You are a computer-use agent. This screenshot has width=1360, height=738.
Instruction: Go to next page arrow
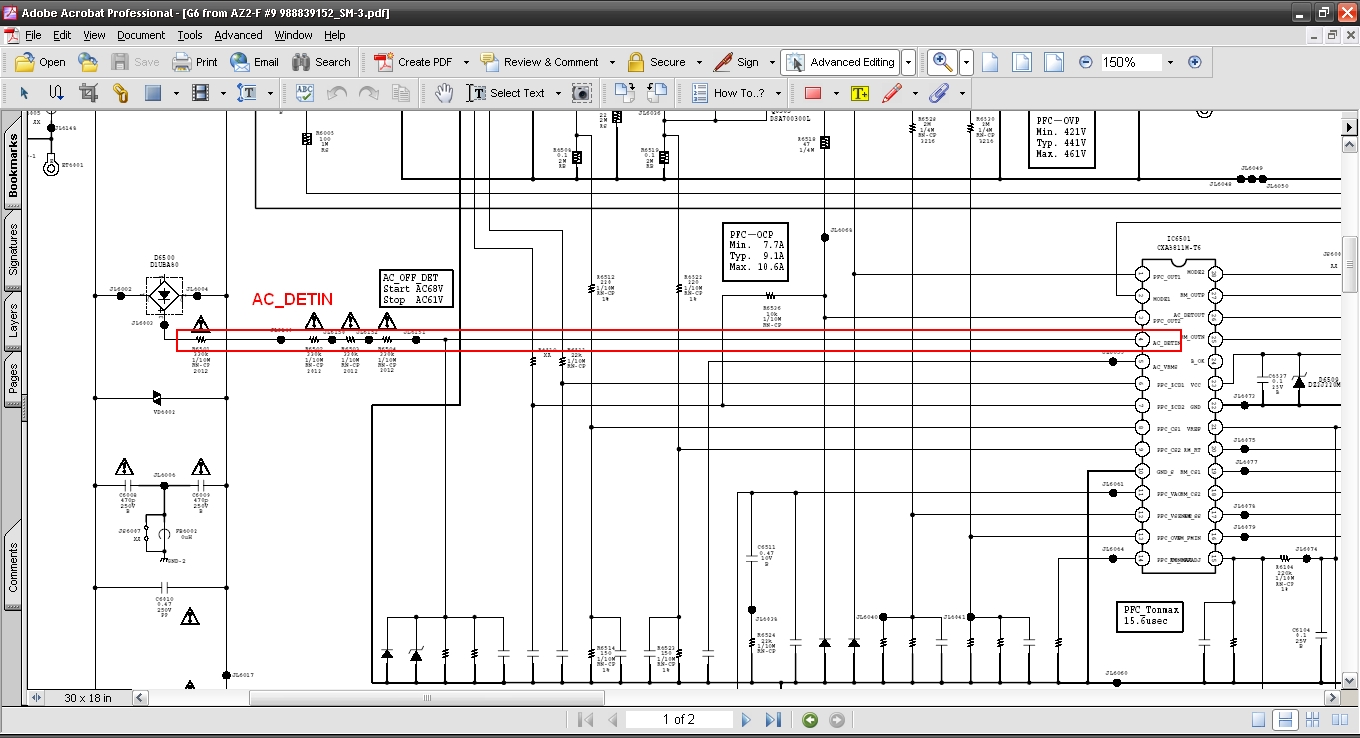(745, 720)
